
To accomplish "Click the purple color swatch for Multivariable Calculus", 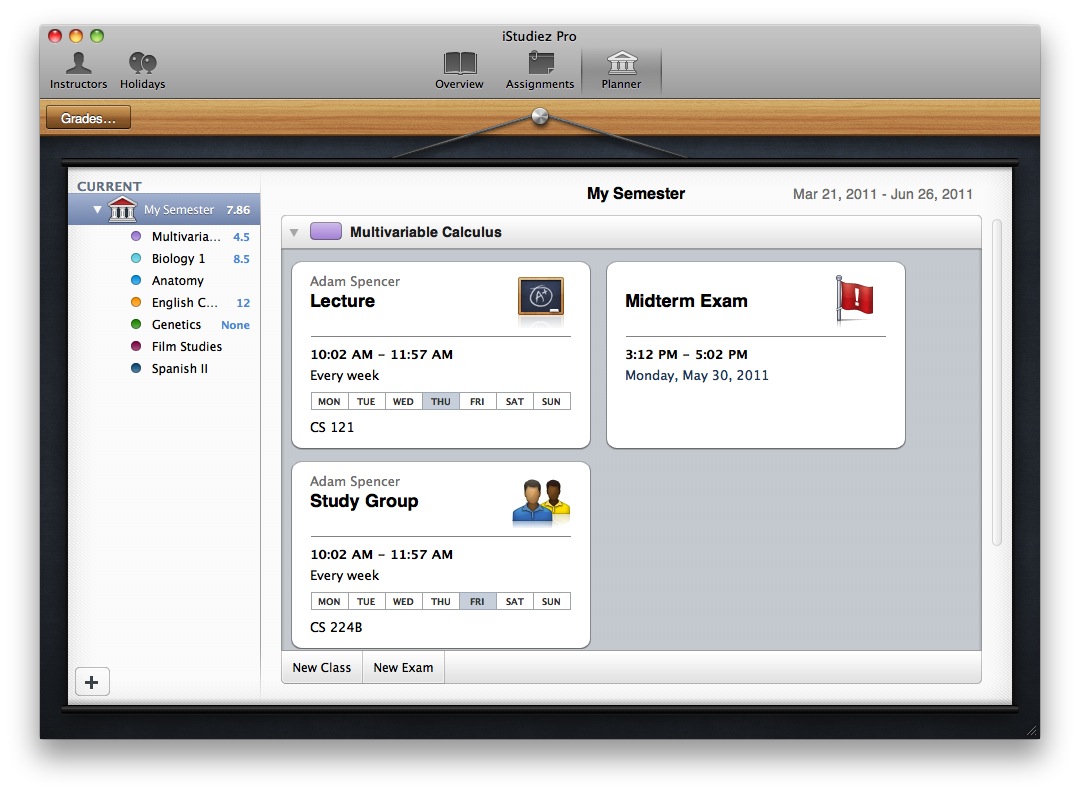I will (325, 230).
